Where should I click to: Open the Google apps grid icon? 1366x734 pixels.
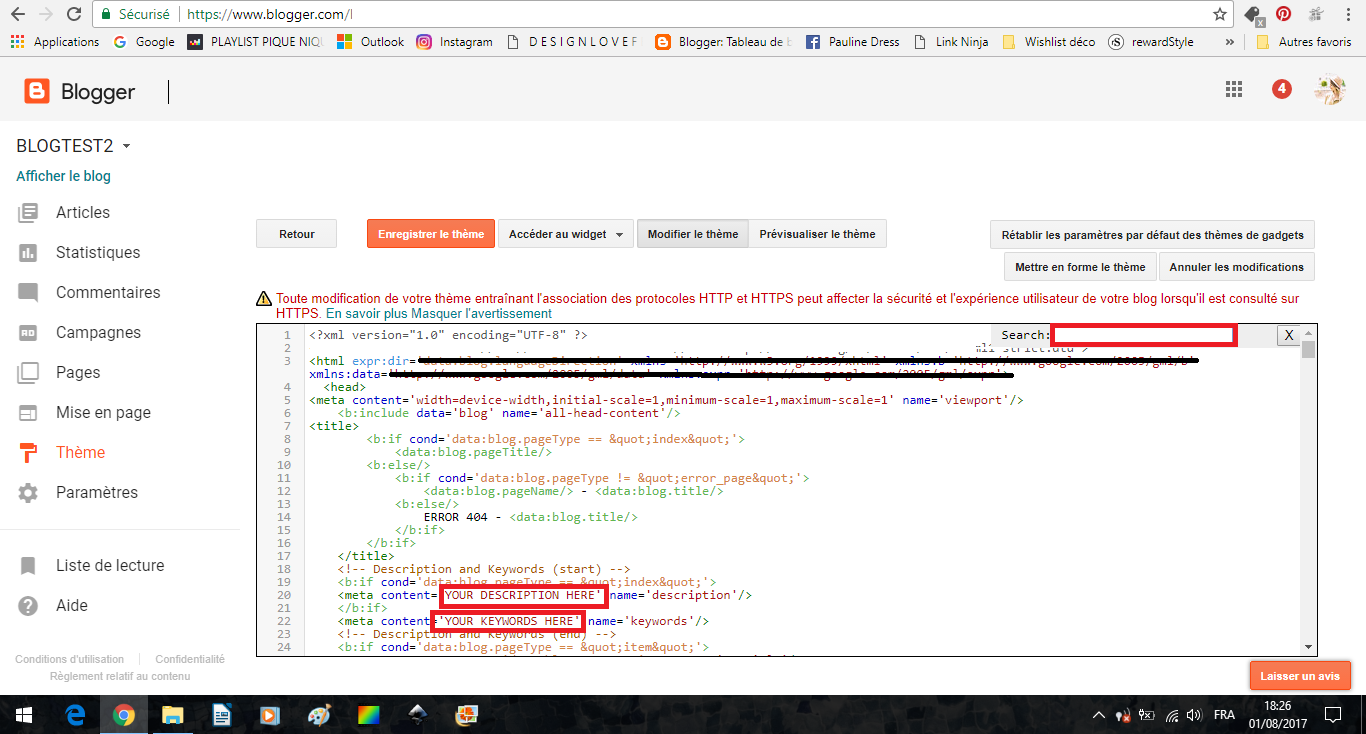pyautogui.click(x=1233, y=89)
